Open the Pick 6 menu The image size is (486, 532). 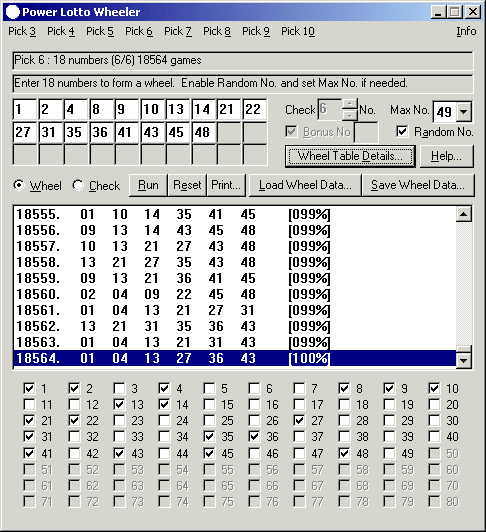pos(139,31)
